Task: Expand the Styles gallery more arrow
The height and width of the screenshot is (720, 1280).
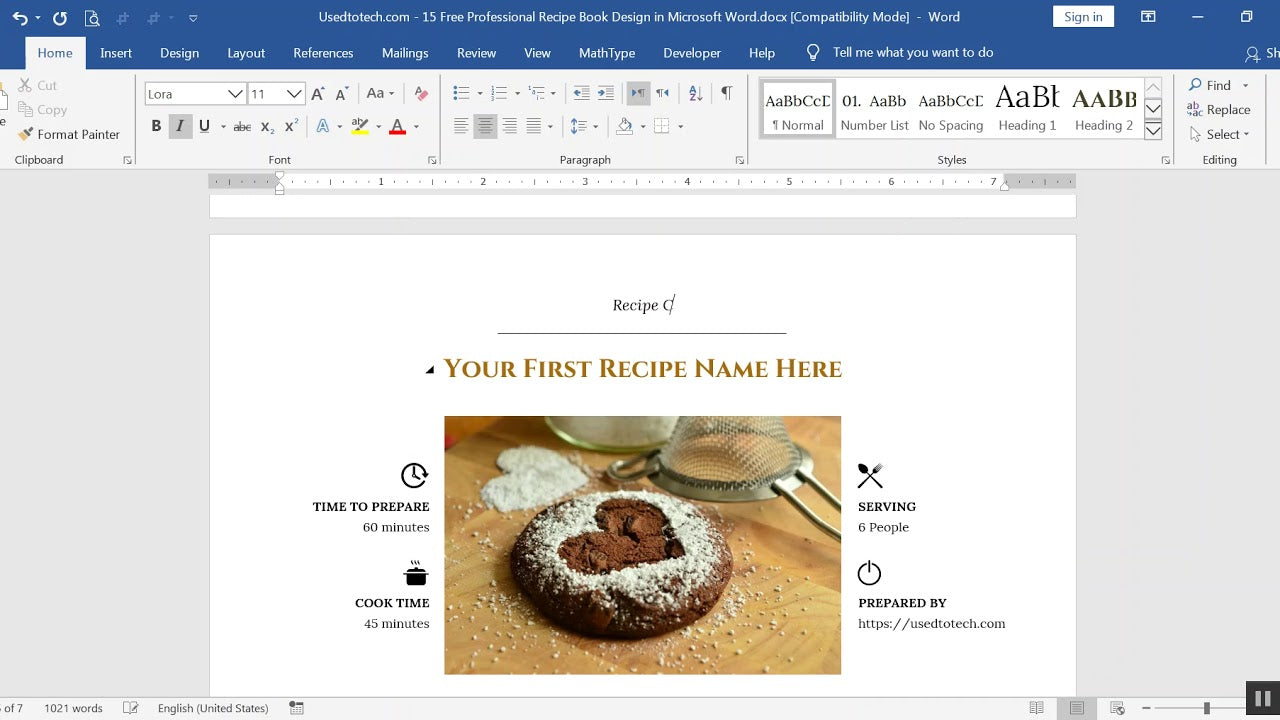Action: point(1152,131)
